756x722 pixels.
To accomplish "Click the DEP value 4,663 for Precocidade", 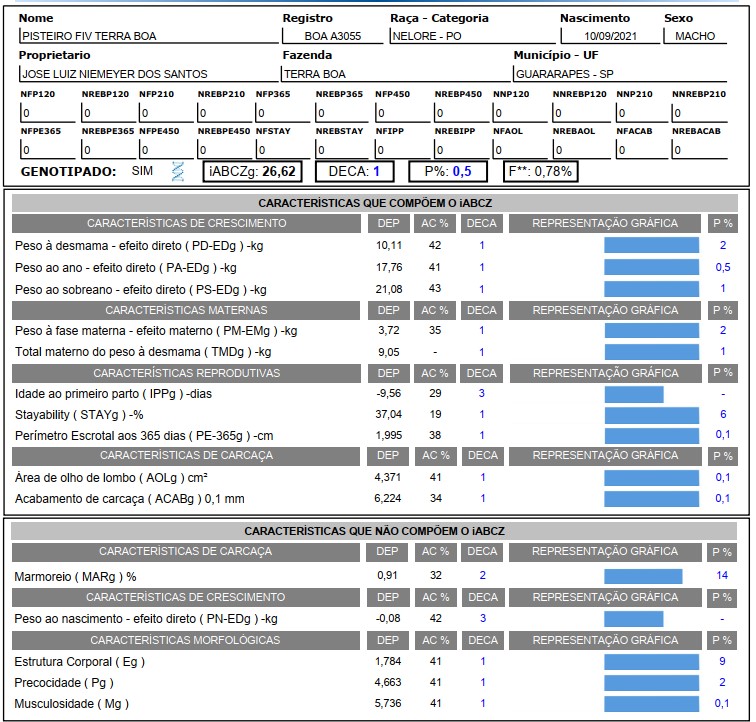I will coord(388,682).
